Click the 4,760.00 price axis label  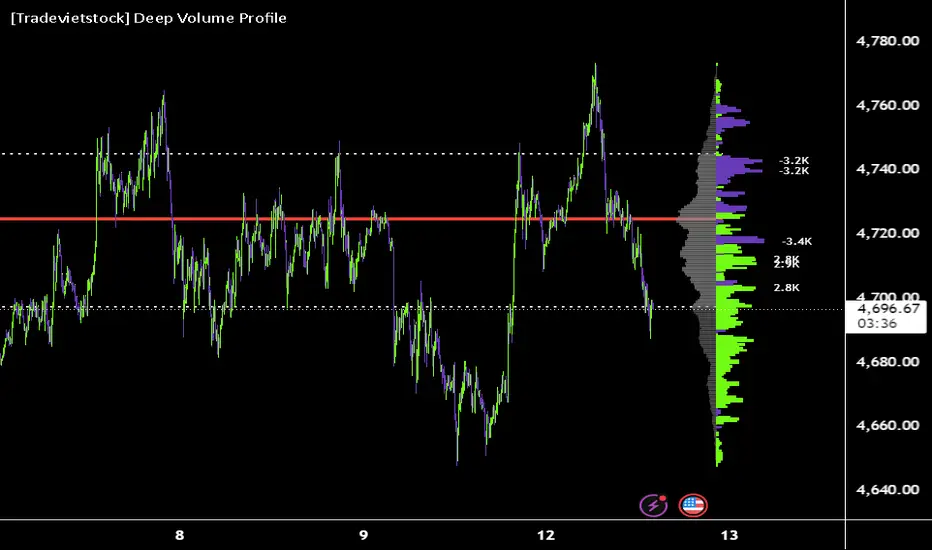(887, 105)
